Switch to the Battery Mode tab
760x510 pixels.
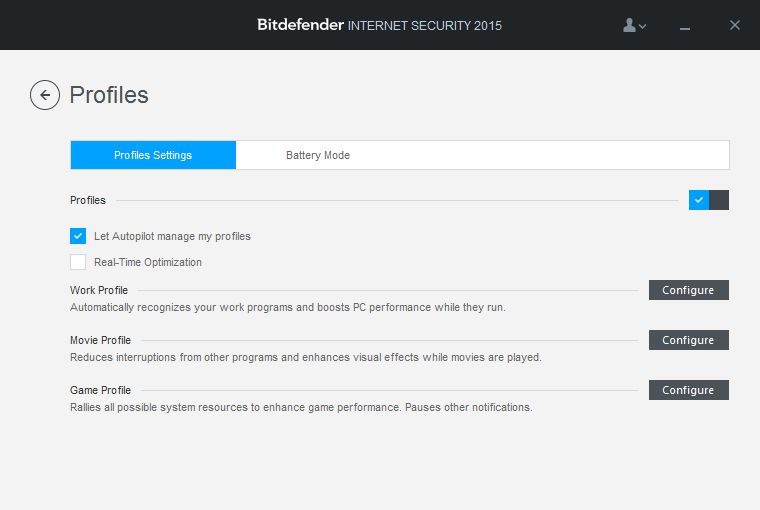pos(318,155)
